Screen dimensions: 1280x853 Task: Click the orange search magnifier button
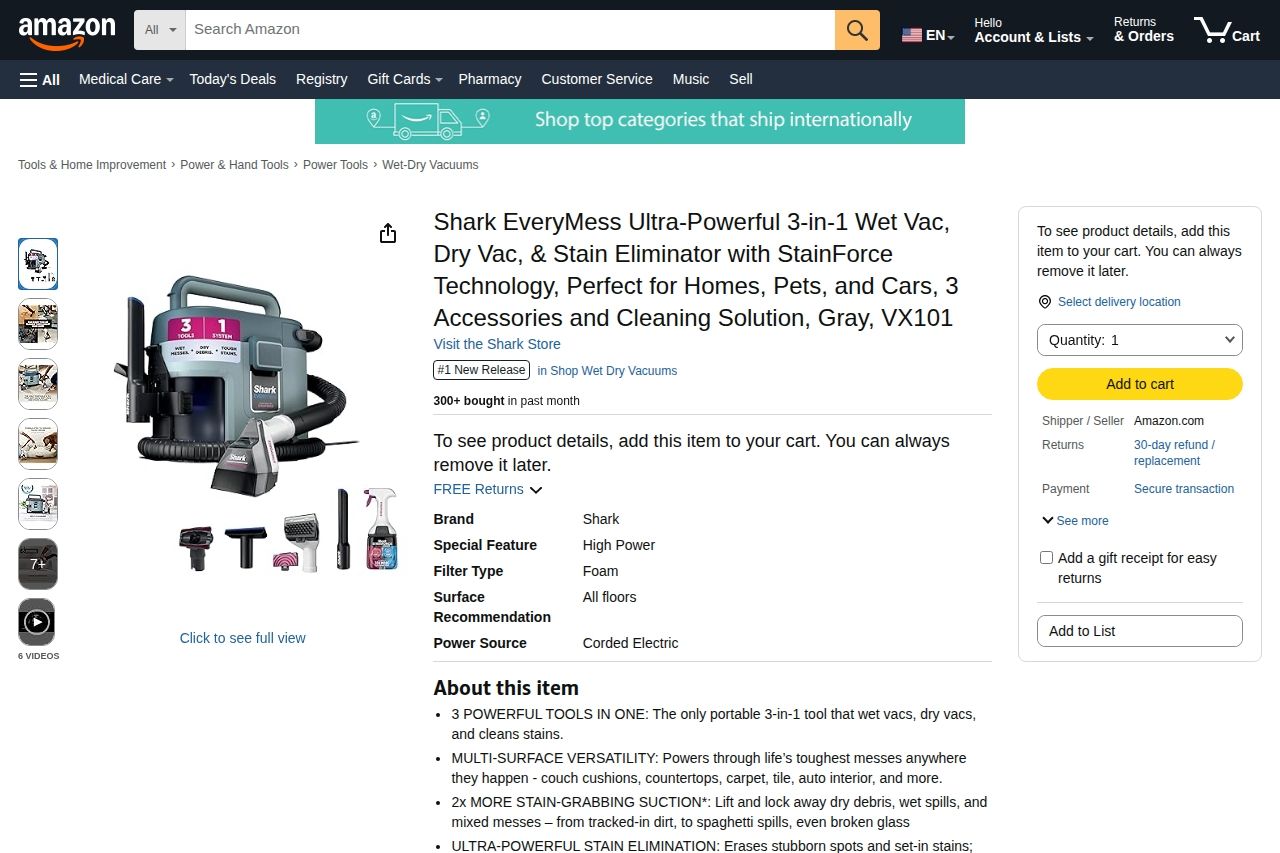point(857,30)
